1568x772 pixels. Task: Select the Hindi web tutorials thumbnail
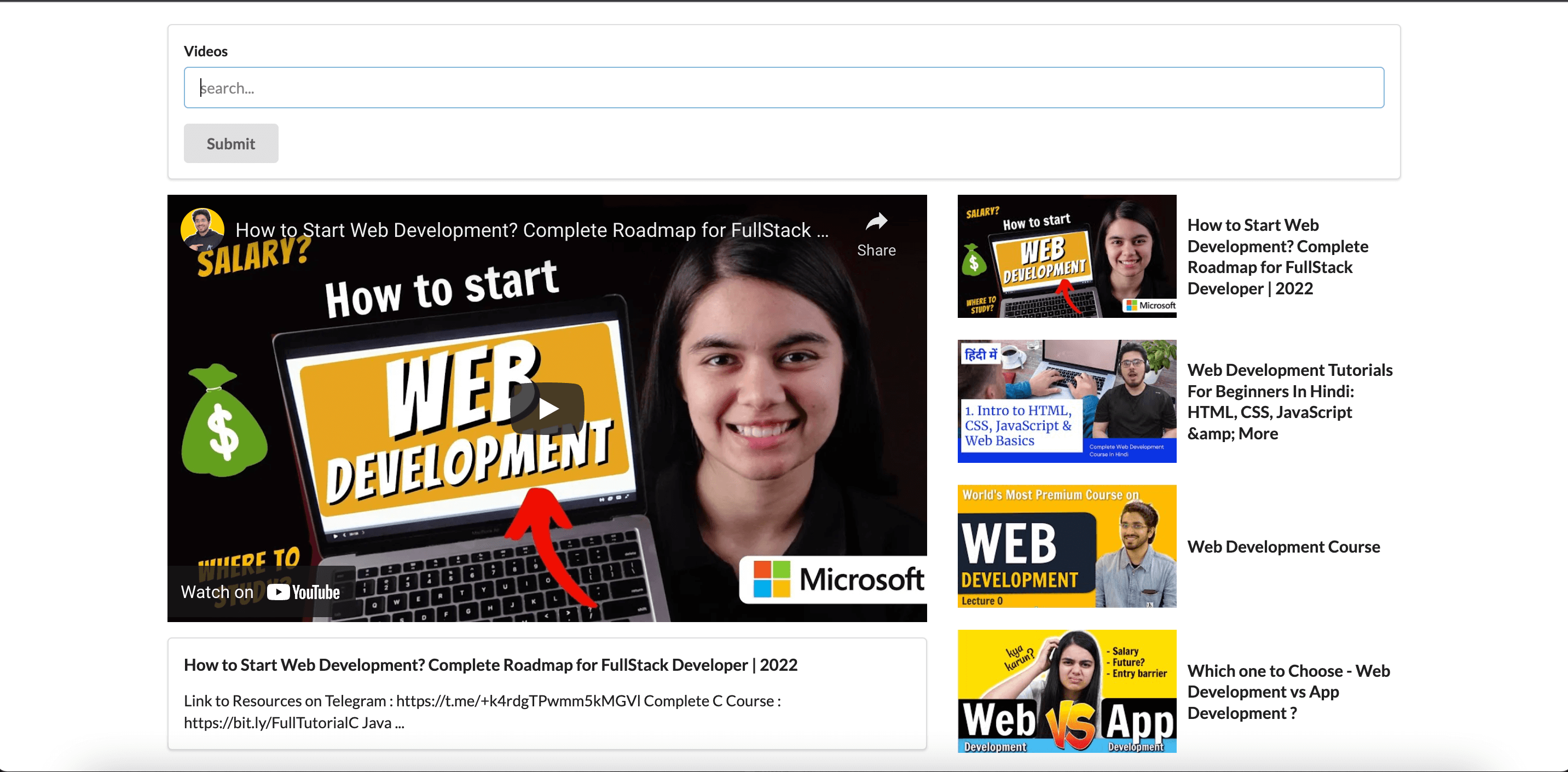1067,401
